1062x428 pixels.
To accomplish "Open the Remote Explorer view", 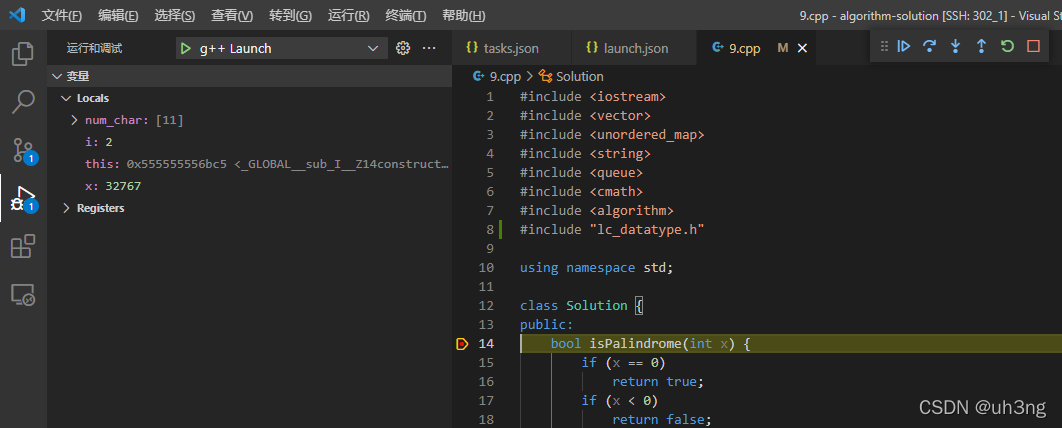I will coord(23,295).
